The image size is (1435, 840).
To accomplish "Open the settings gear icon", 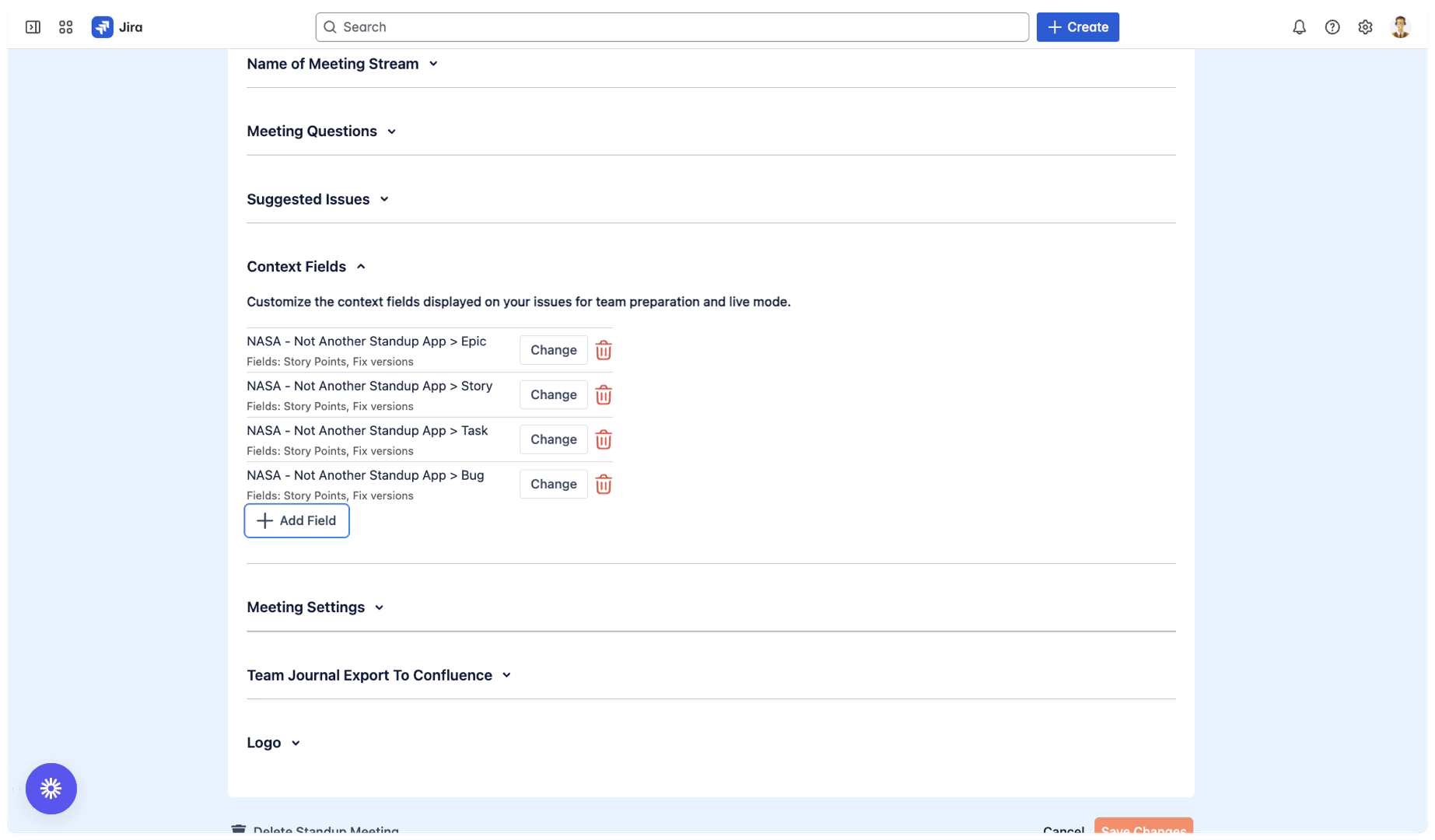I will [1365, 27].
